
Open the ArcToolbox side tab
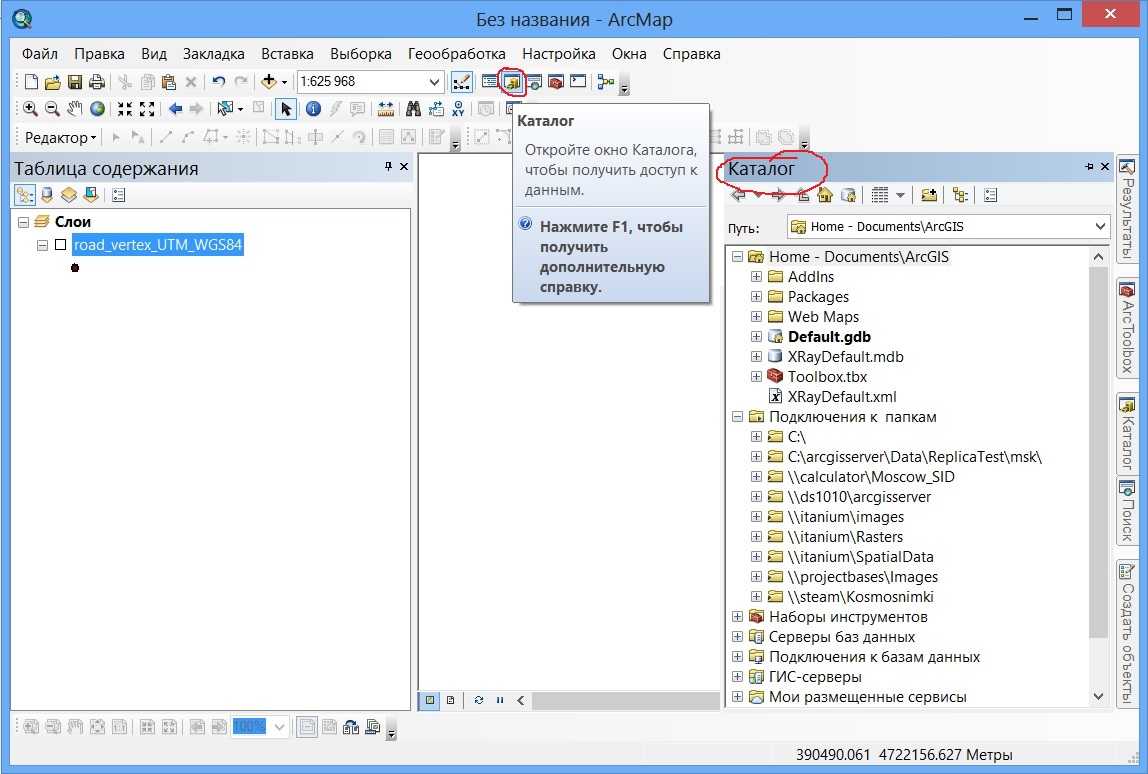coord(1128,329)
